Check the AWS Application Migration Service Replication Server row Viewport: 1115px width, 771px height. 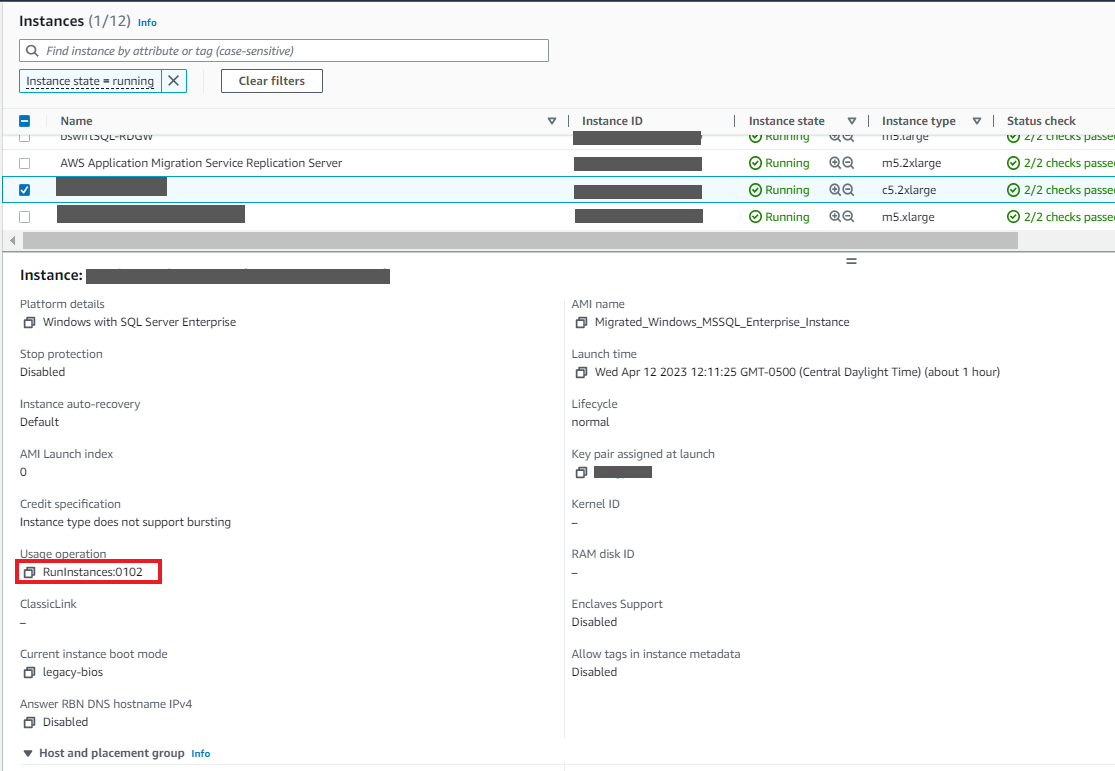point(25,162)
